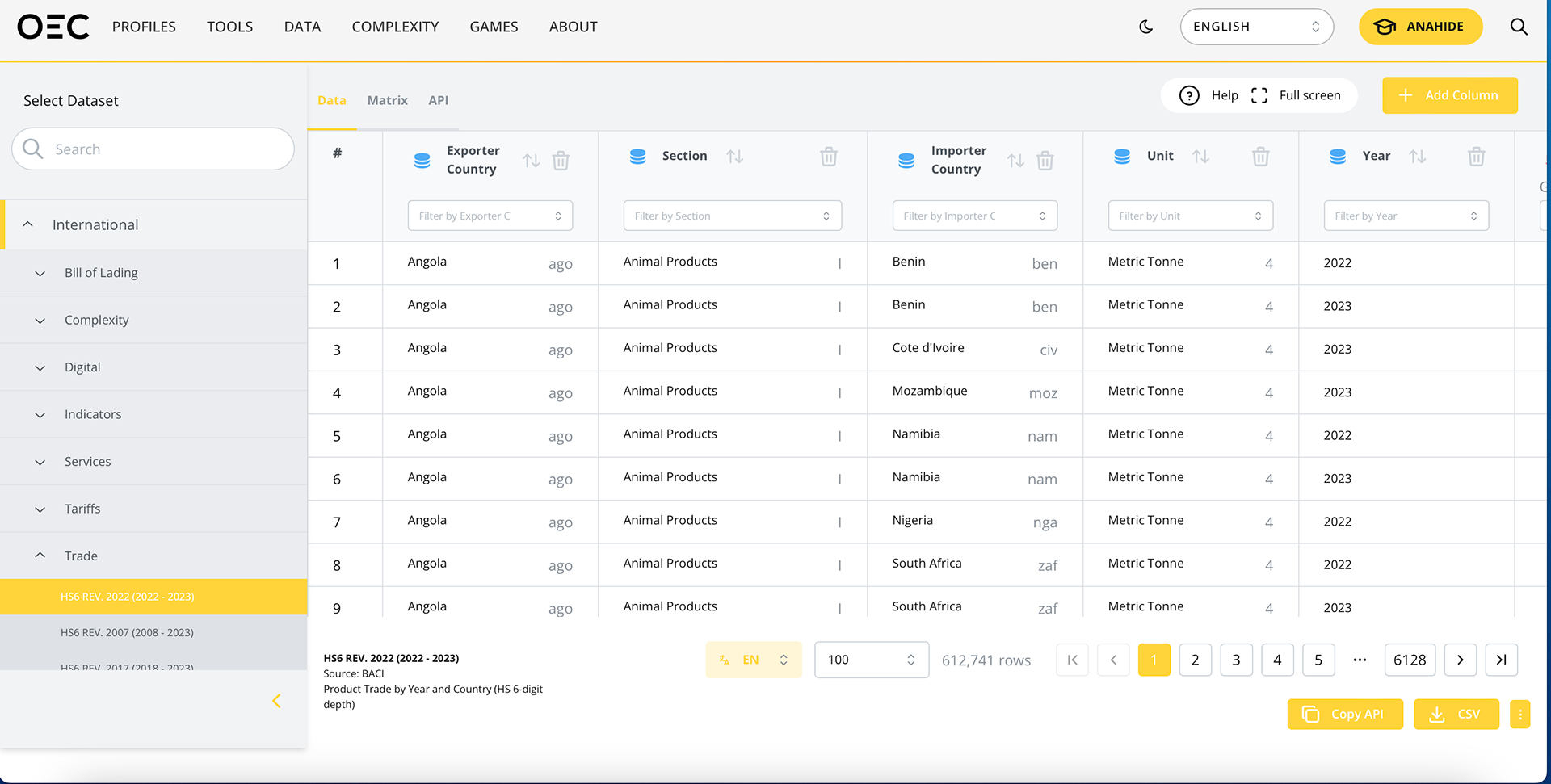Delete the Unit column
1551x784 pixels.
[x=1260, y=157]
